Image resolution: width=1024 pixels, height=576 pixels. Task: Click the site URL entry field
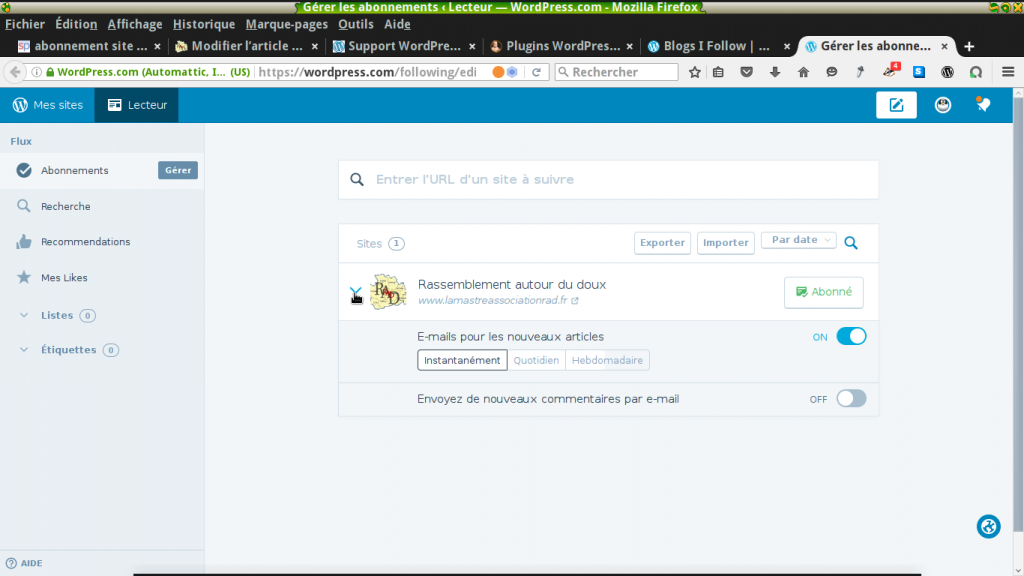pos(620,180)
